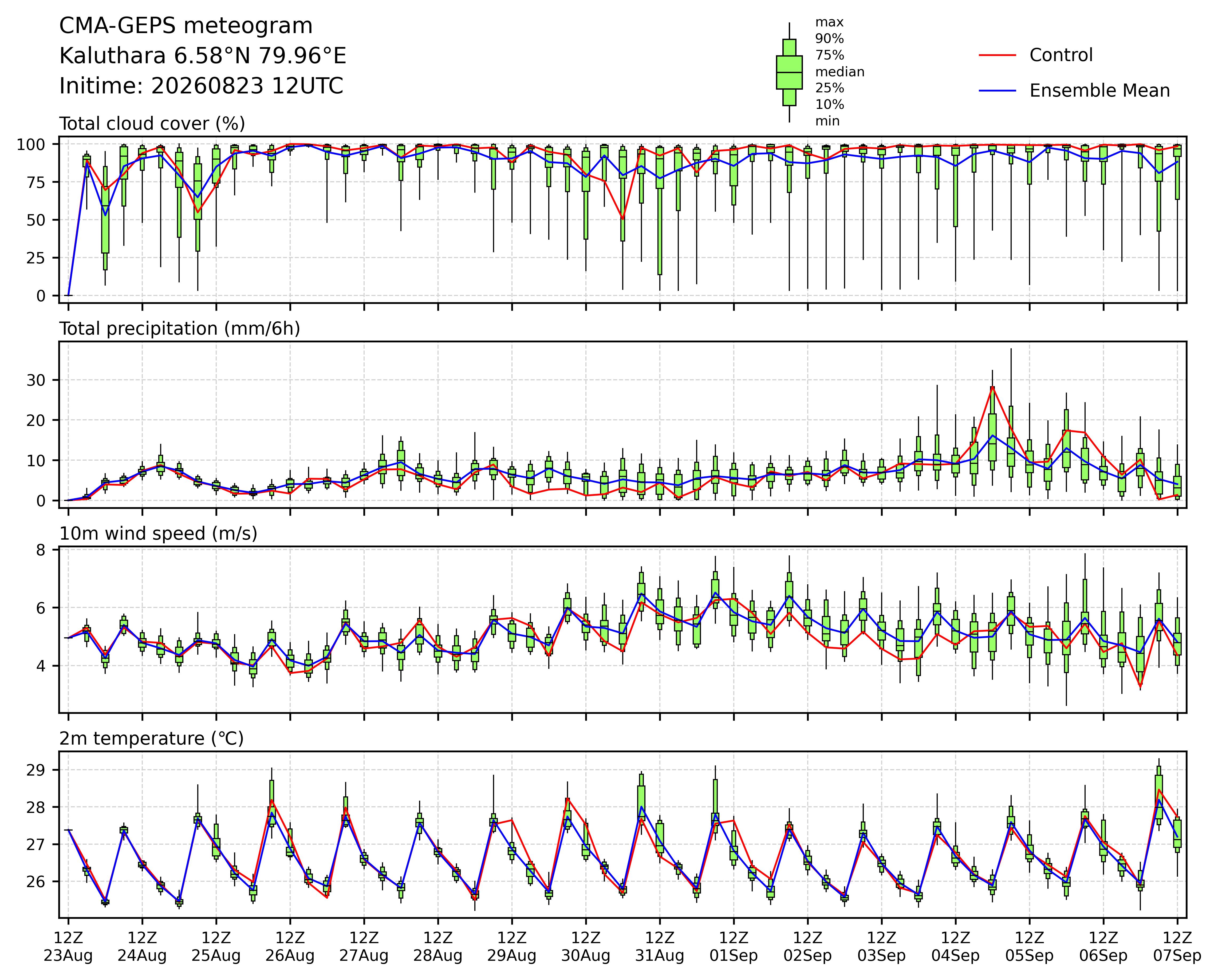Click the 10m wind speed panel title
Image resolution: width=1218 pixels, height=980 pixels.
[158, 534]
